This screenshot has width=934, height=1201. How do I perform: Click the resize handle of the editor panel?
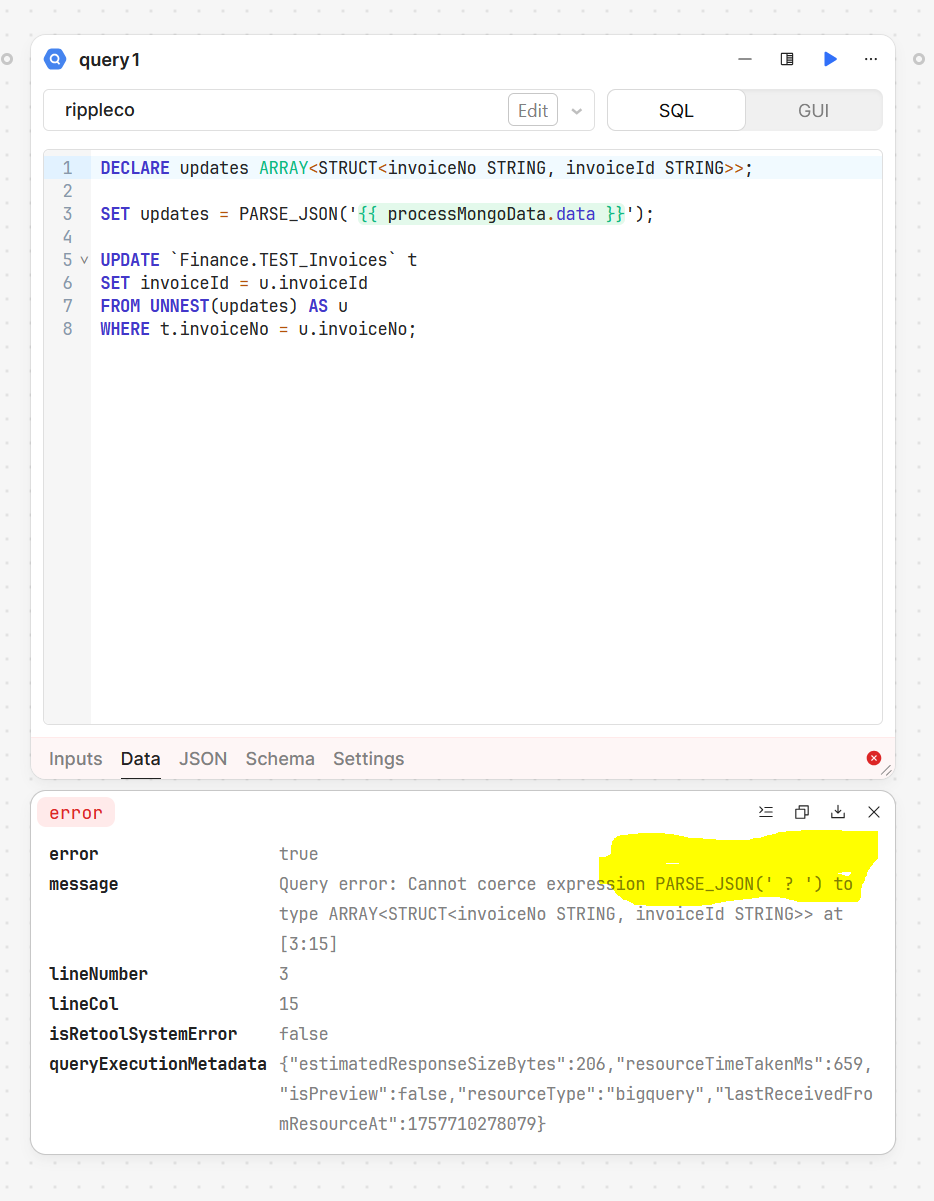(x=886, y=770)
